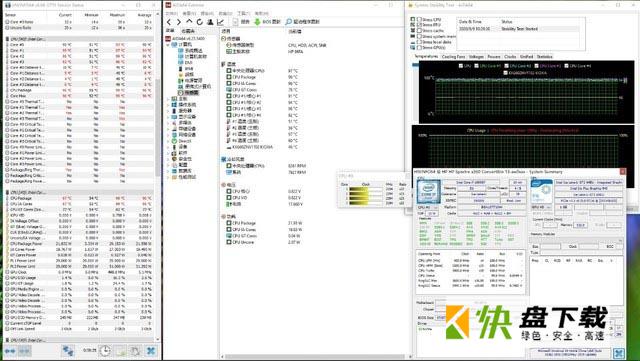Screen dimensions: 640x361
Task: Expand the Operating System tree node
Action: pyautogui.click(x=168, y=105)
